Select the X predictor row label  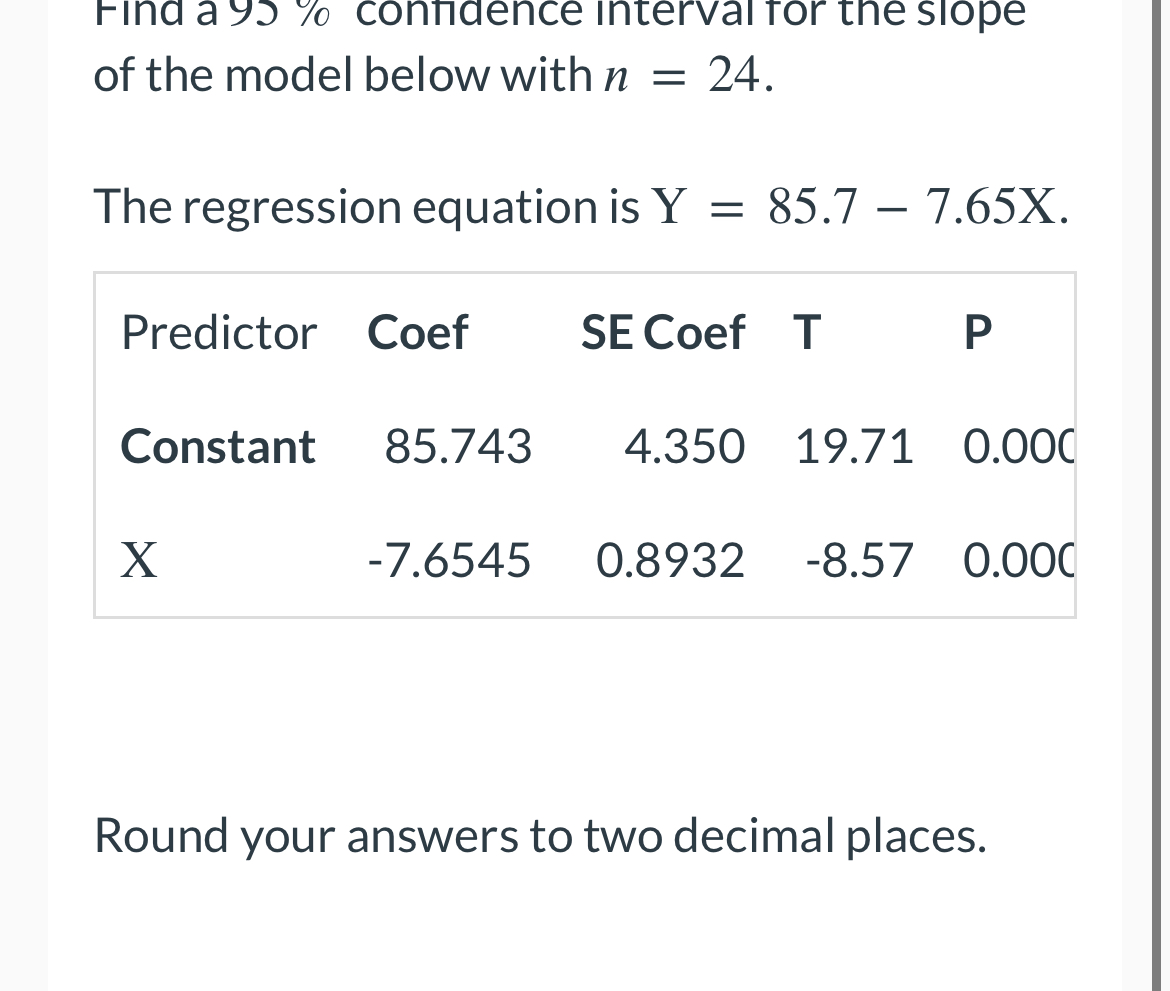[x=139, y=560]
